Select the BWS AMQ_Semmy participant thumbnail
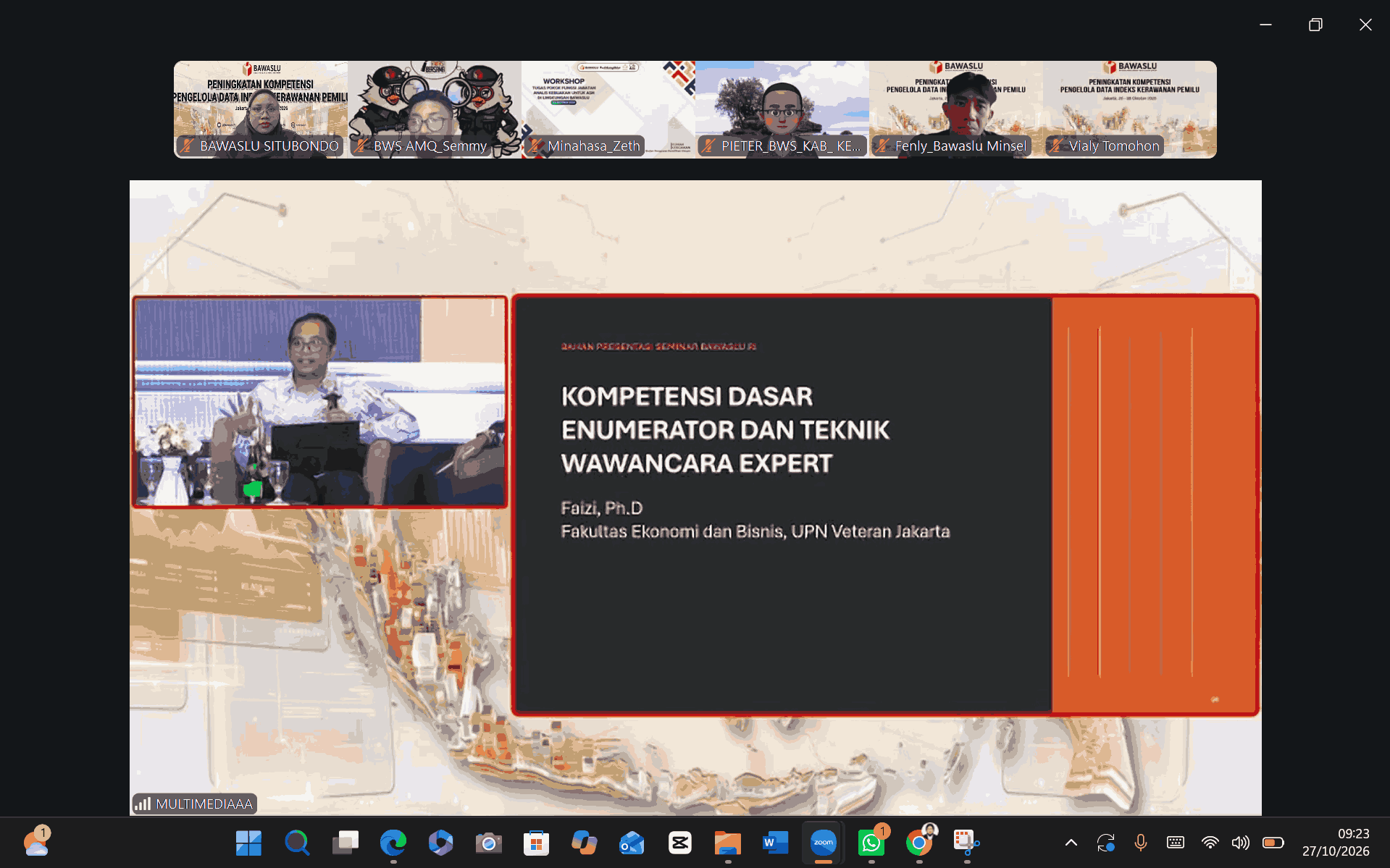 (x=435, y=109)
